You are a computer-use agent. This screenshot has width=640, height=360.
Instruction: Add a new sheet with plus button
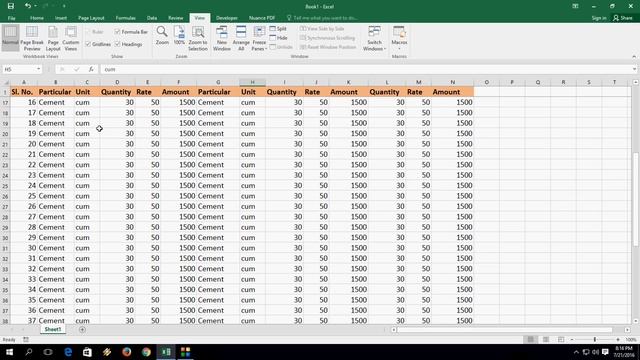[82, 329]
